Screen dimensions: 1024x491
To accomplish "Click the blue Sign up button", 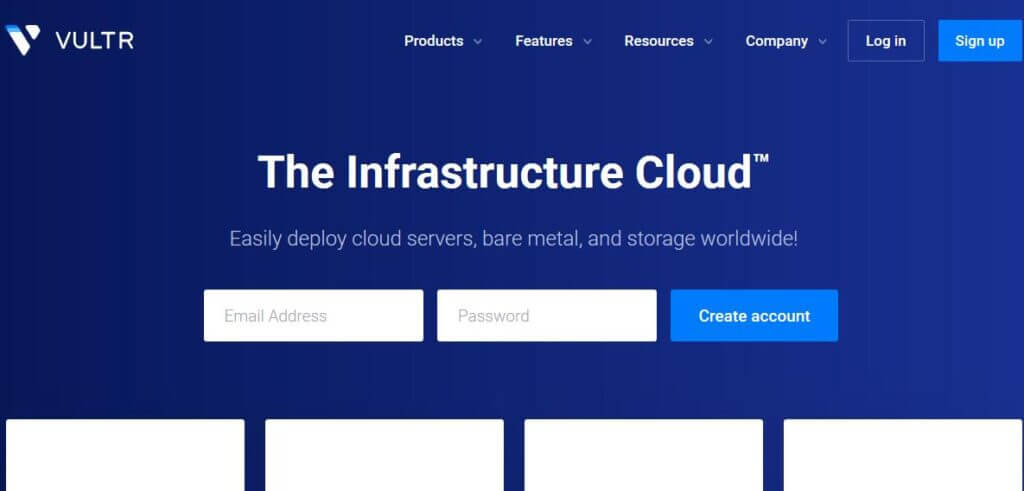I will 979,41.
